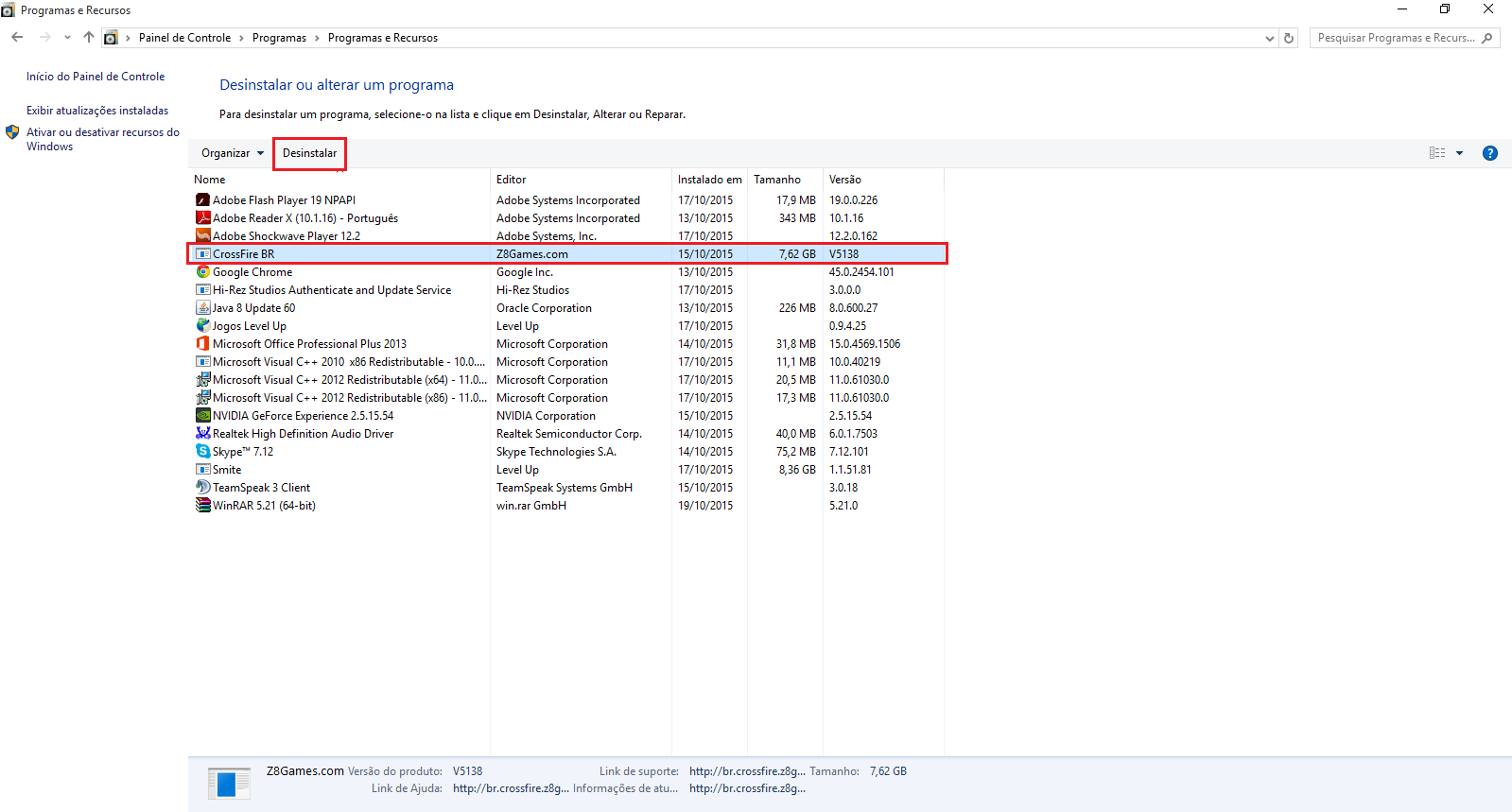Click the Windows shield icon in sidebar

[12, 132]
